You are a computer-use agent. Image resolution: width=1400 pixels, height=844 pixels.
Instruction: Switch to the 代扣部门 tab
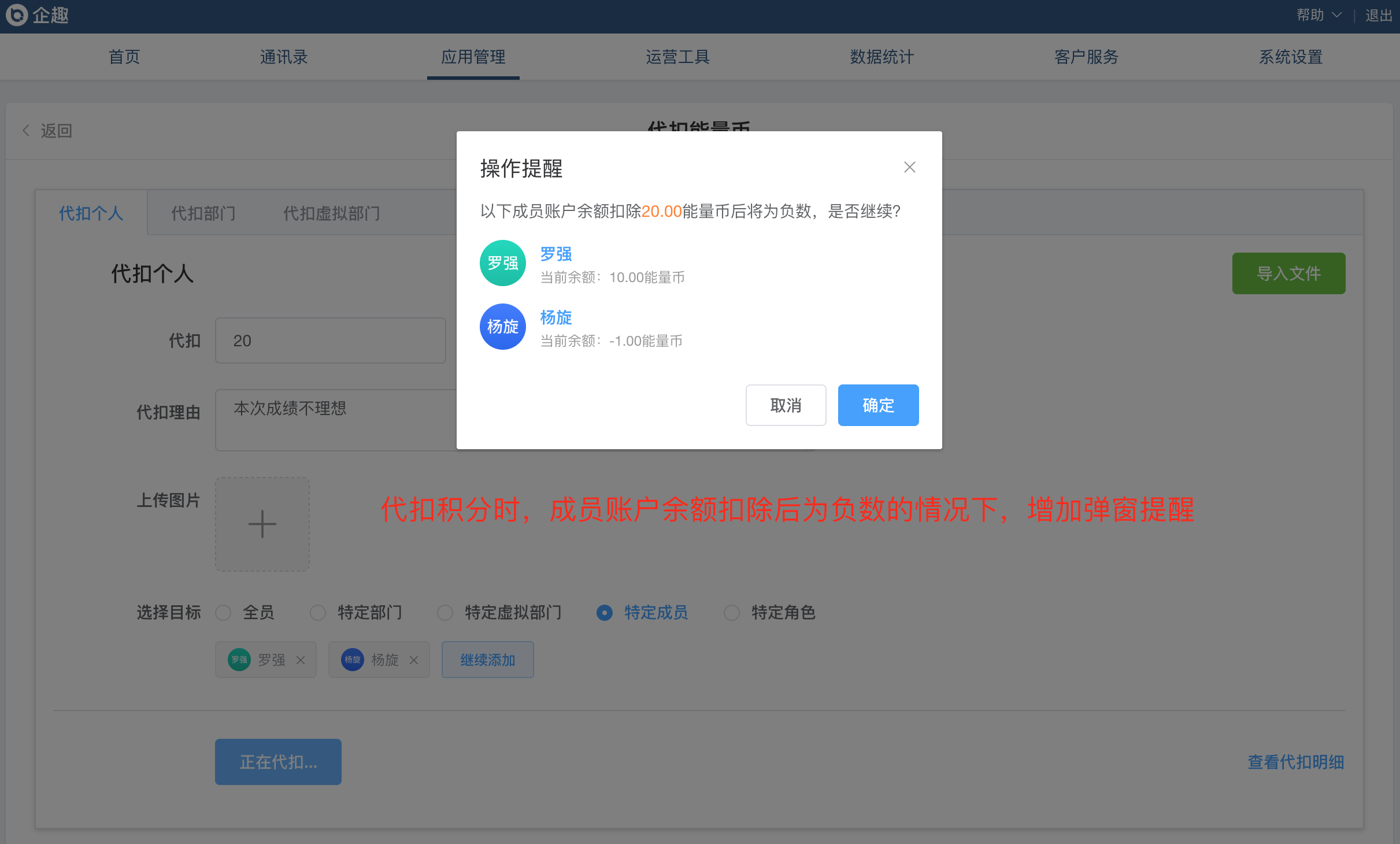203,213
